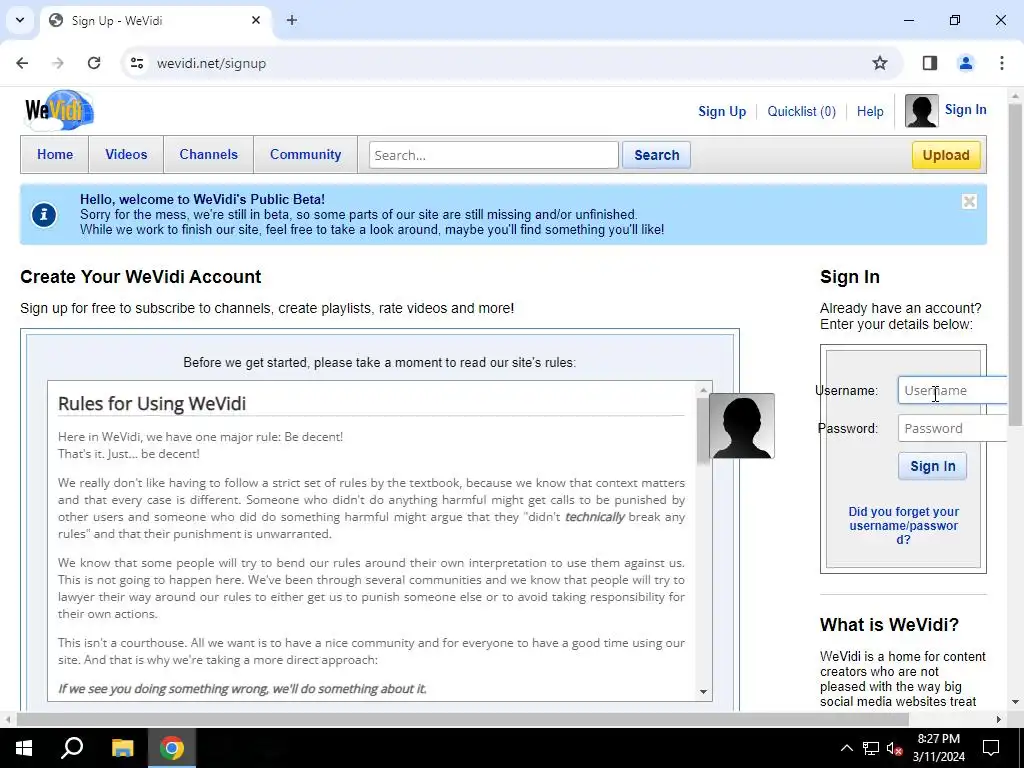This screenshot has width=1024, height=768.
Task: Click the blue info icon in the banner
Action: pos(44,215)
